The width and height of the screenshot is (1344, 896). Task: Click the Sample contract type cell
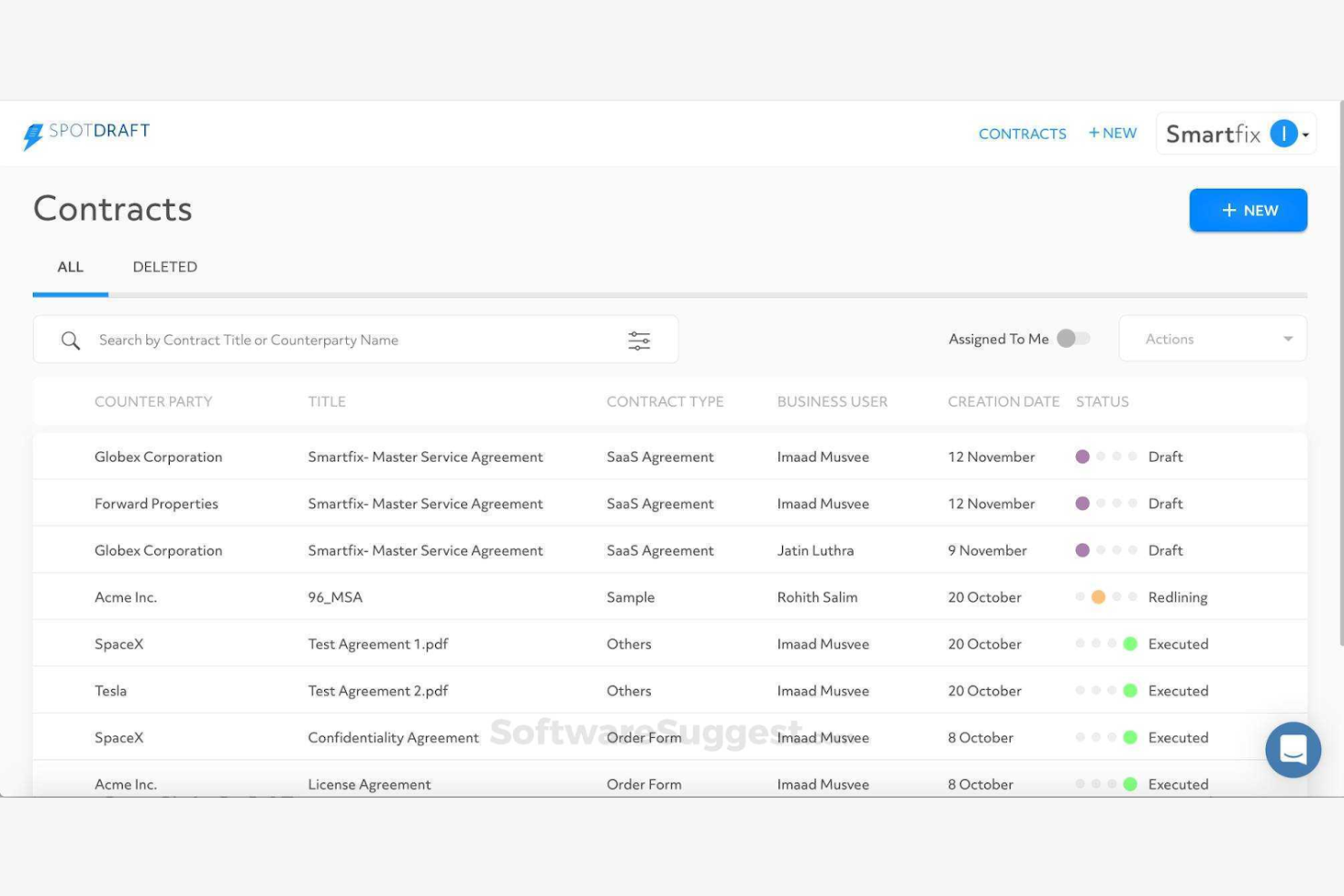[630, 597]
